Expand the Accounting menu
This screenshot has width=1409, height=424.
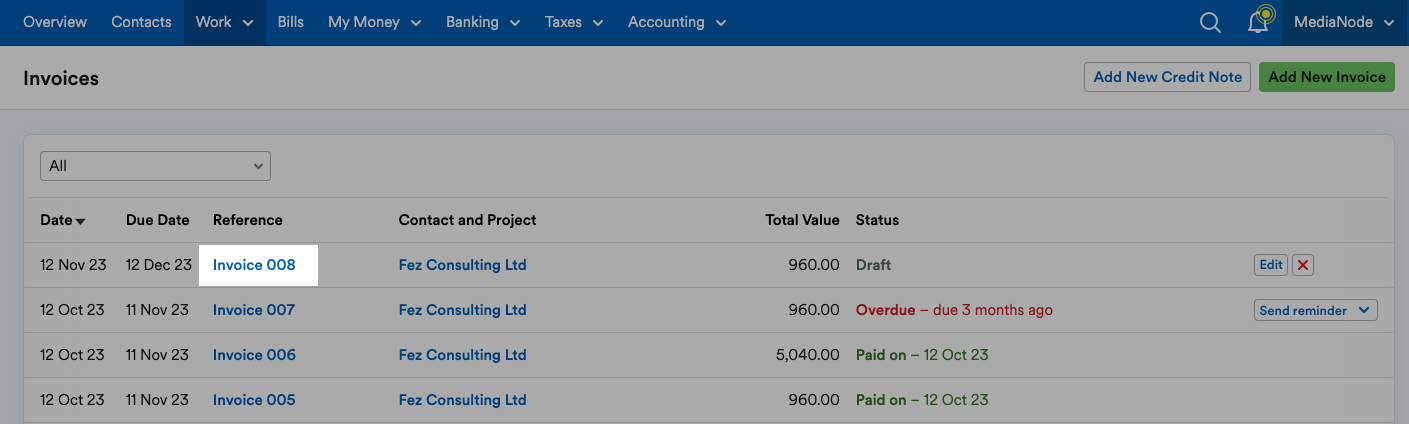[677, 22]
